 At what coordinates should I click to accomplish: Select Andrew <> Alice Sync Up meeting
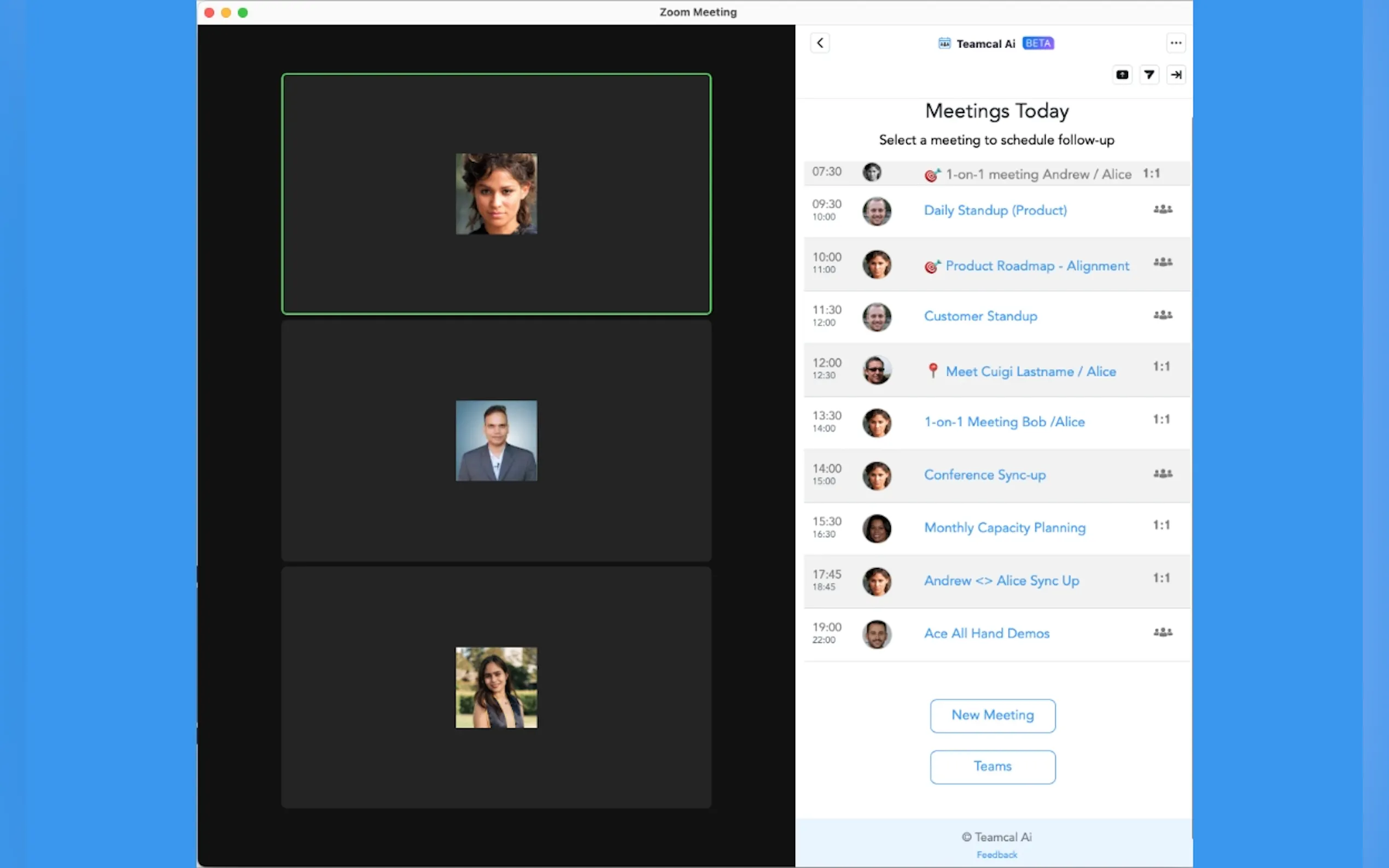click(x=1001, y=580)
